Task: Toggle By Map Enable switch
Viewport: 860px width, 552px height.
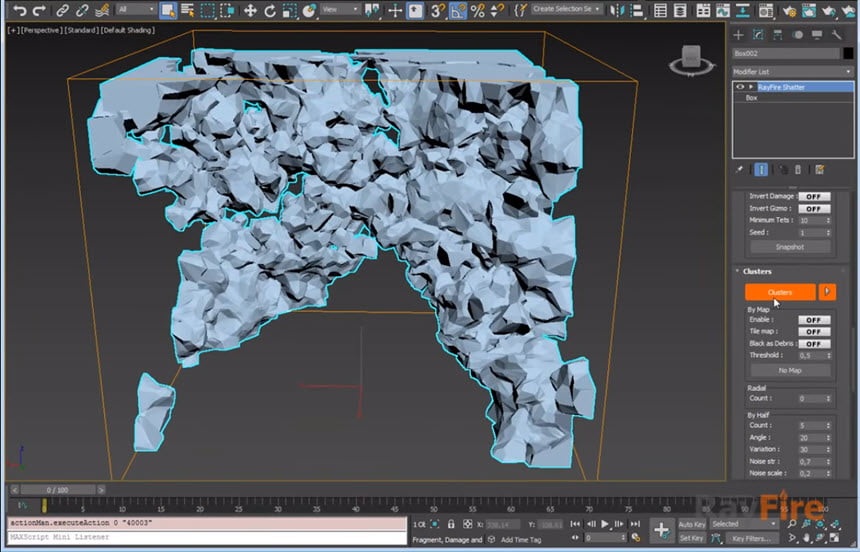Action: 814,320
